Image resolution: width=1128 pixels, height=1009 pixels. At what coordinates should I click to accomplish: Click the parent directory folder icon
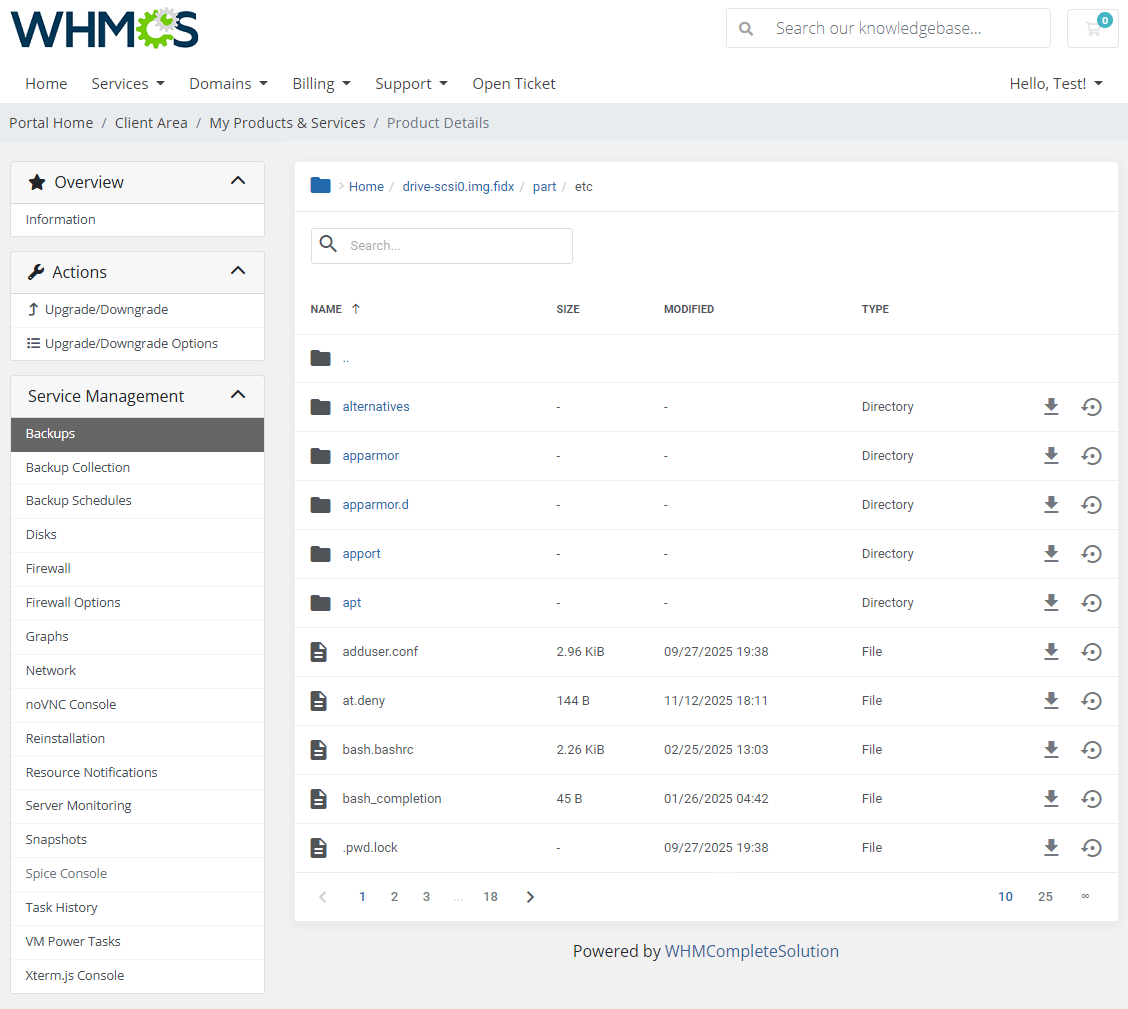click(x=320, y=357)
